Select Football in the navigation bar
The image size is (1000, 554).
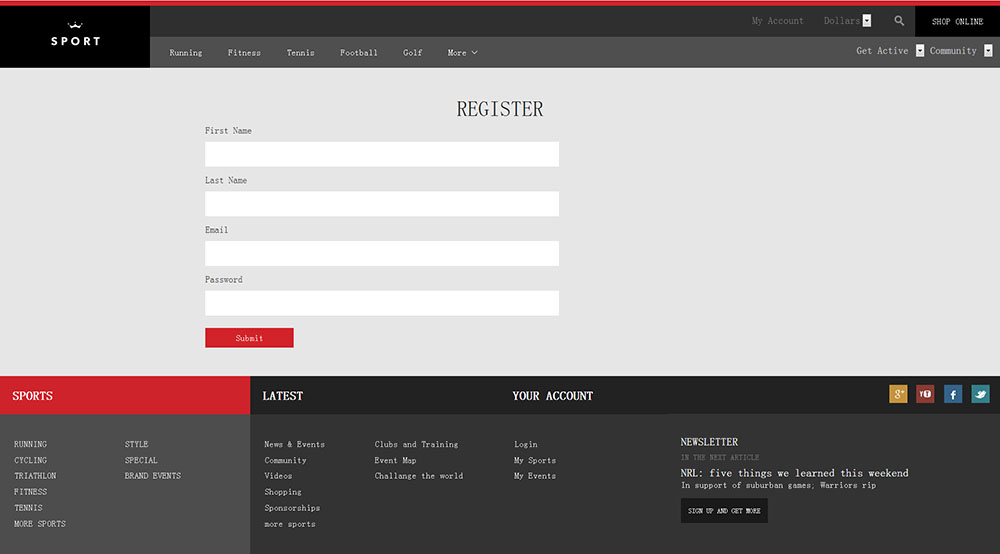pos(358,53)
